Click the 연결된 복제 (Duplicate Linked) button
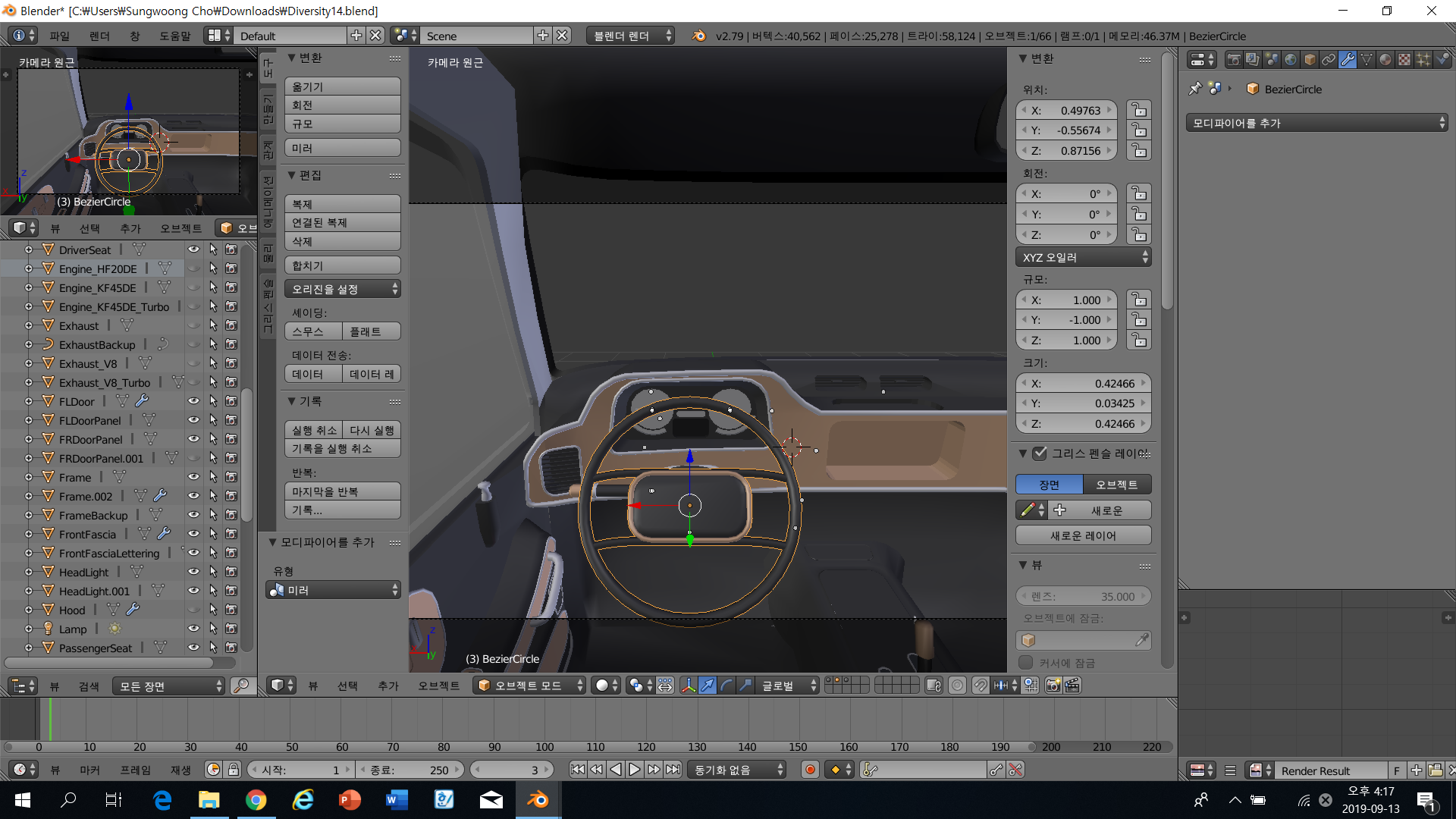 coord(343,223)
